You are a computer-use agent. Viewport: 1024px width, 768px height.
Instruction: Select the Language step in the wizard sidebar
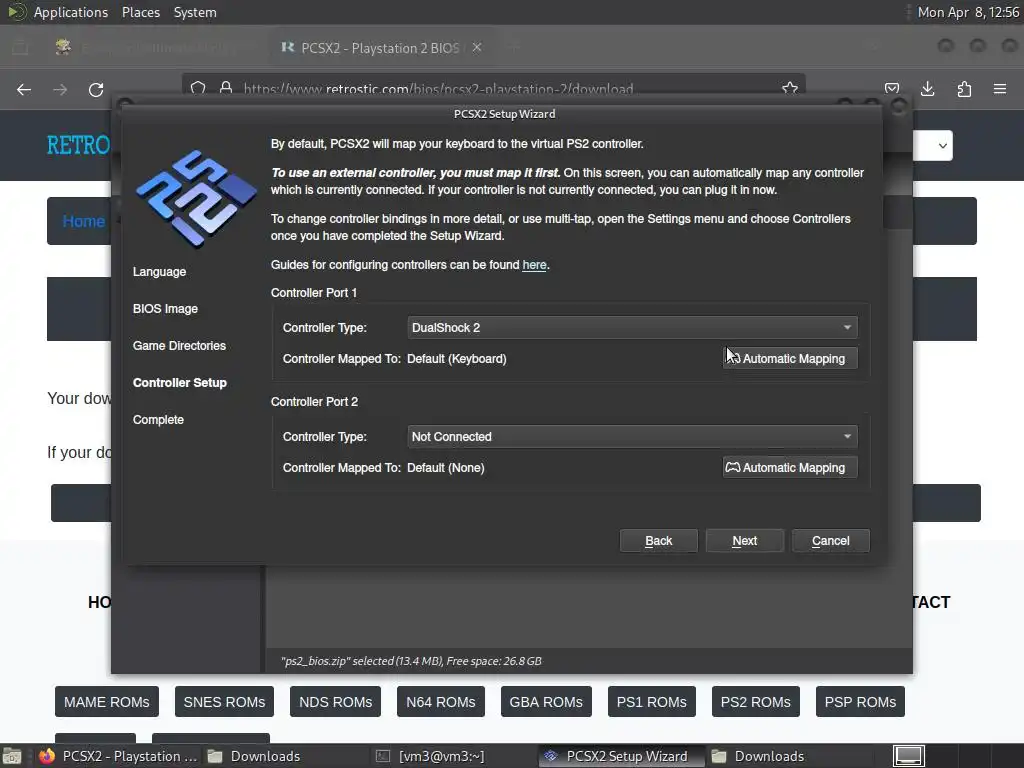pos(159,272)
